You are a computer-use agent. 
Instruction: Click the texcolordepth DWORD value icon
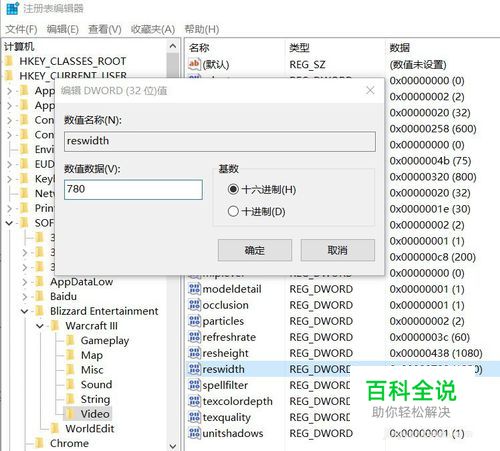[194, 401]
